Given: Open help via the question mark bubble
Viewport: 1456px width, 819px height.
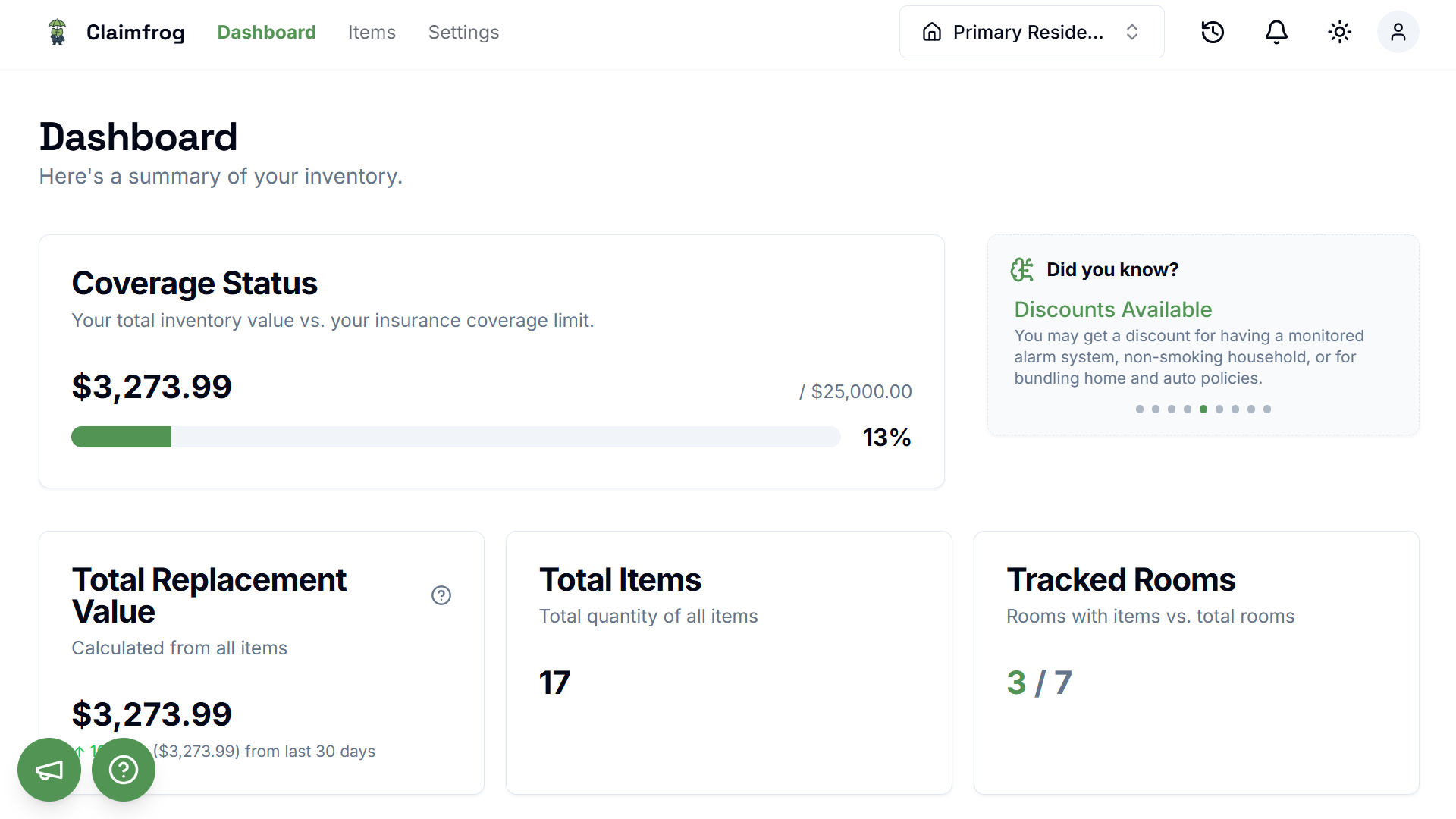Looking at the screenshot, I should 123,770.
